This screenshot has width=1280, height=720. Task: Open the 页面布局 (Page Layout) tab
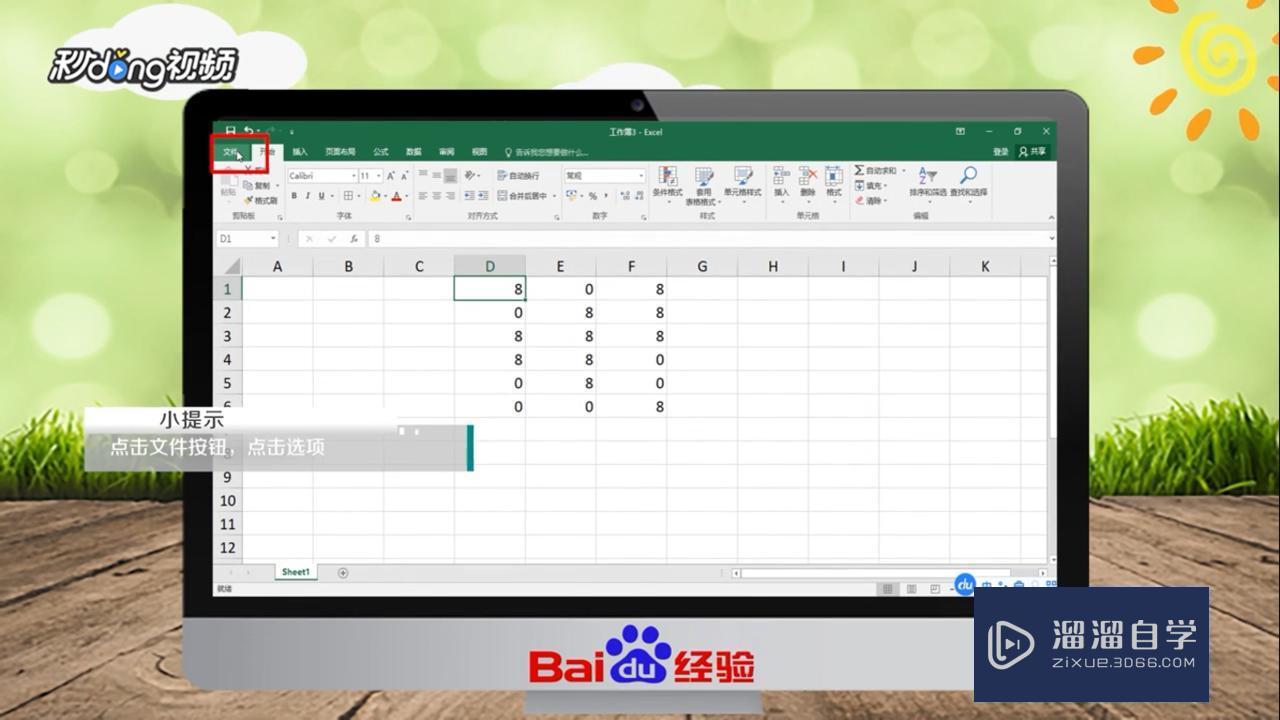340,152
